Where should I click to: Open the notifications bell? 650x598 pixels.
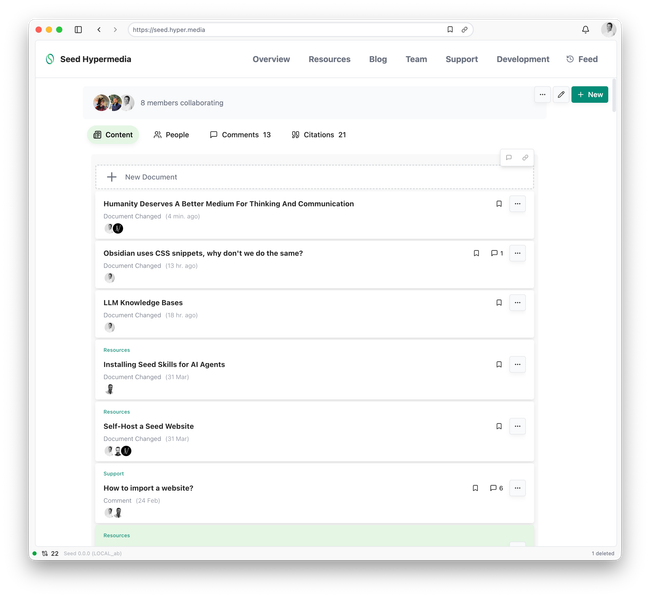click(585, 30)
